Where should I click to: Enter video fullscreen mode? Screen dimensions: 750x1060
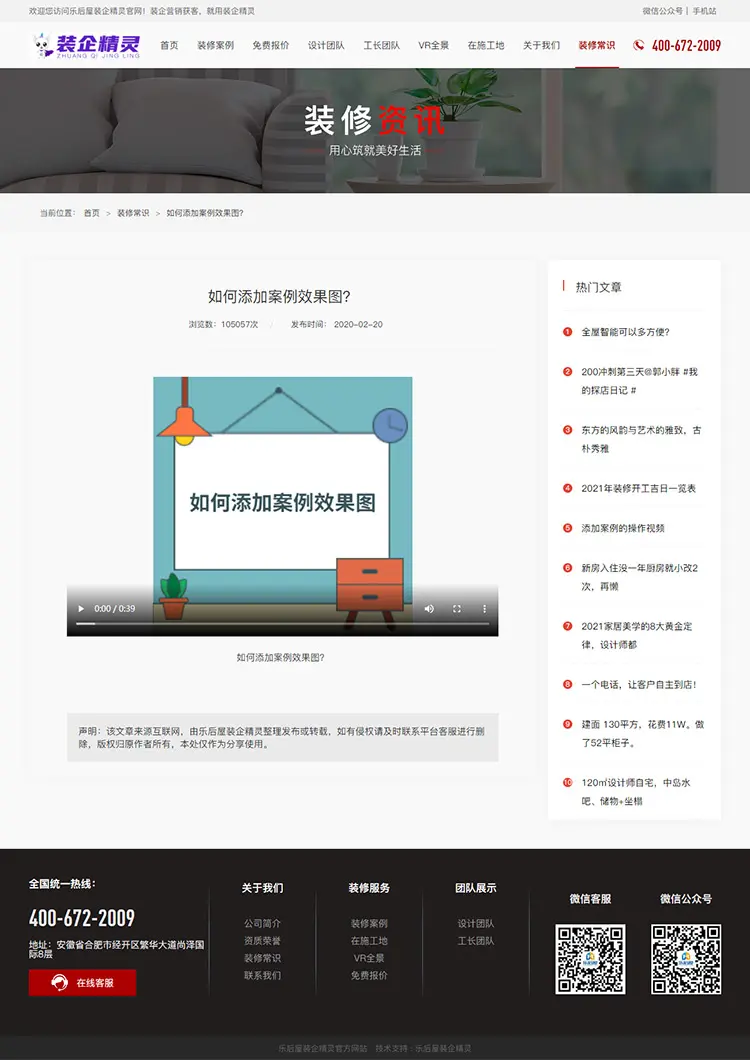click(x=457, y=608)
